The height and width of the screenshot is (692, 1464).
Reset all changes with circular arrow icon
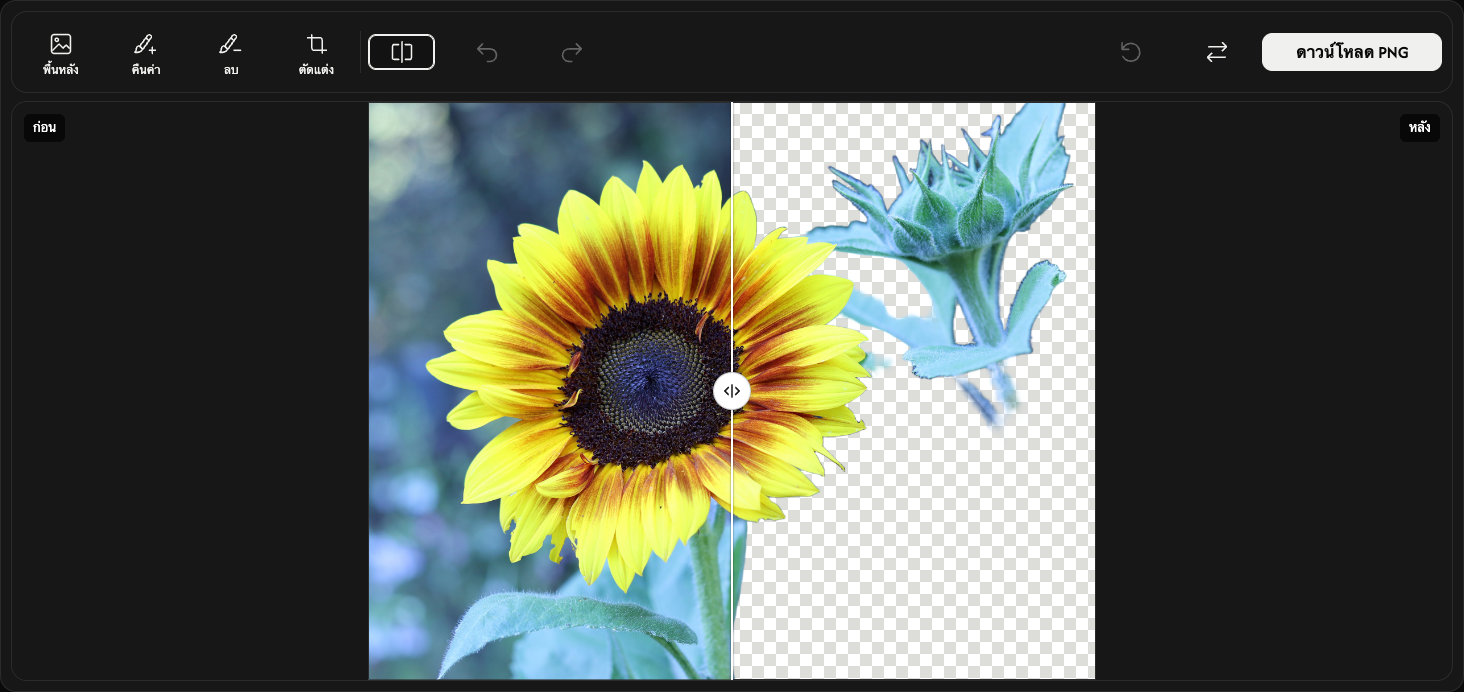click(x=1131, y=52)
